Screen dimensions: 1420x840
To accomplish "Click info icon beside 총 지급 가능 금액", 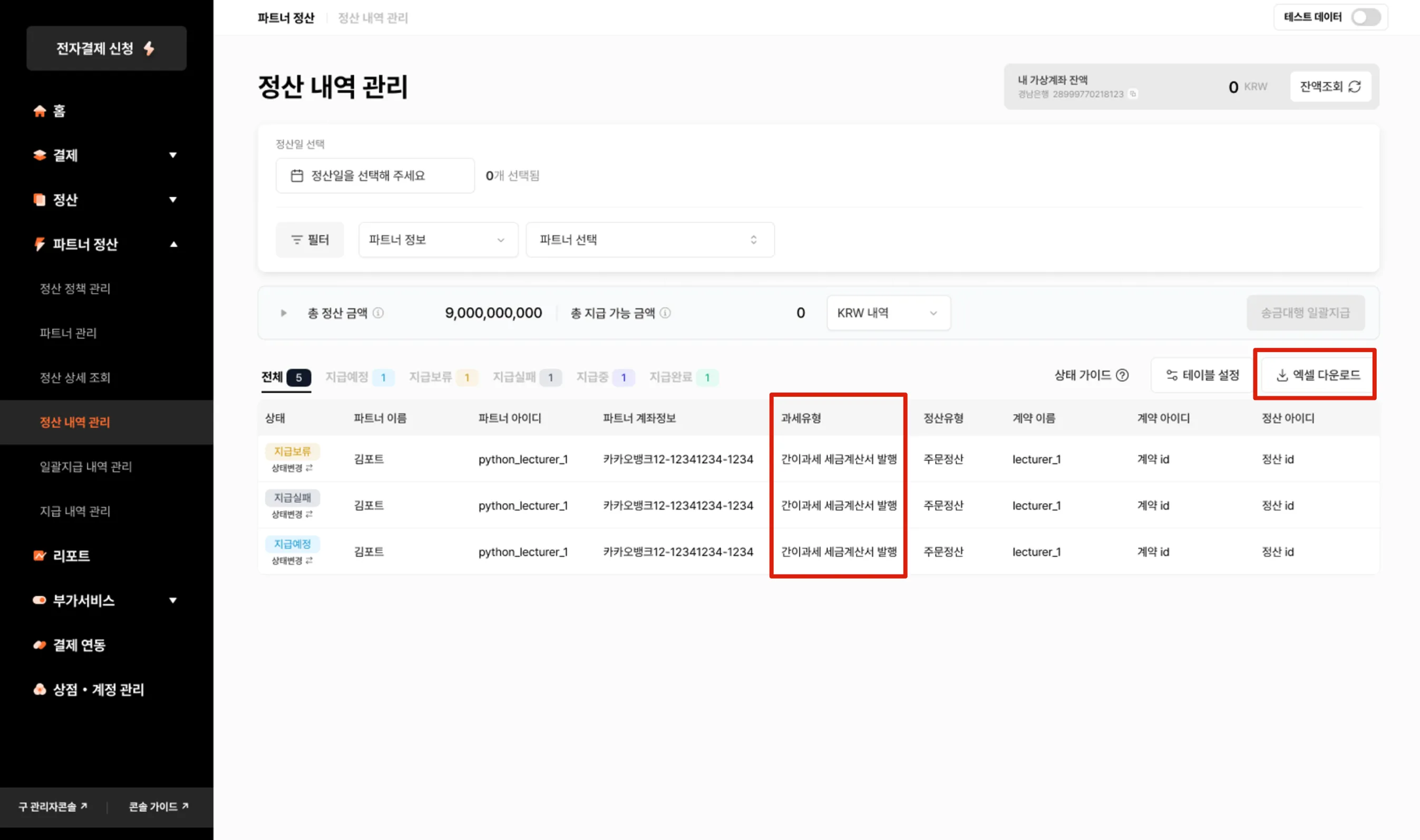I will click(665, 313).
